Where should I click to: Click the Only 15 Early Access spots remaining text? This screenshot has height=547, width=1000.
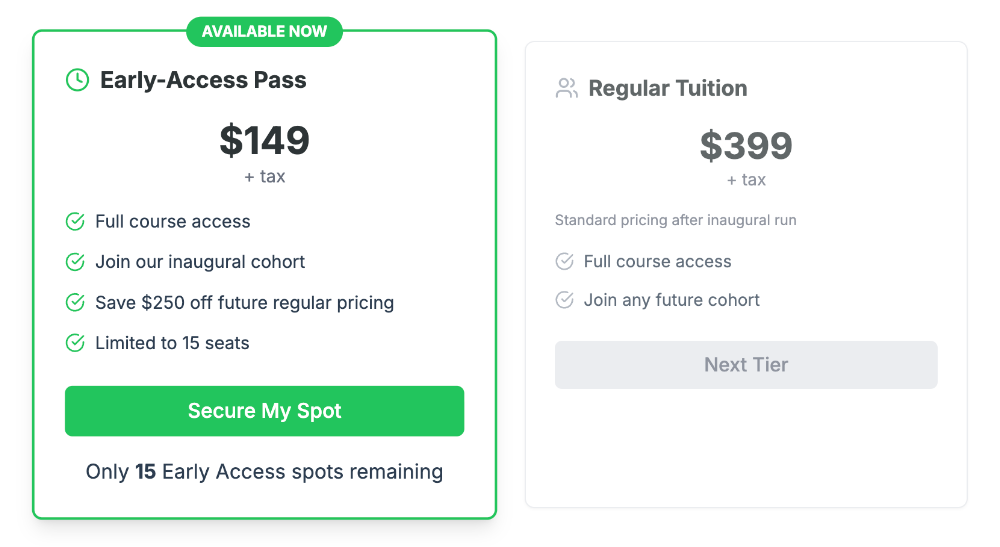264,472
